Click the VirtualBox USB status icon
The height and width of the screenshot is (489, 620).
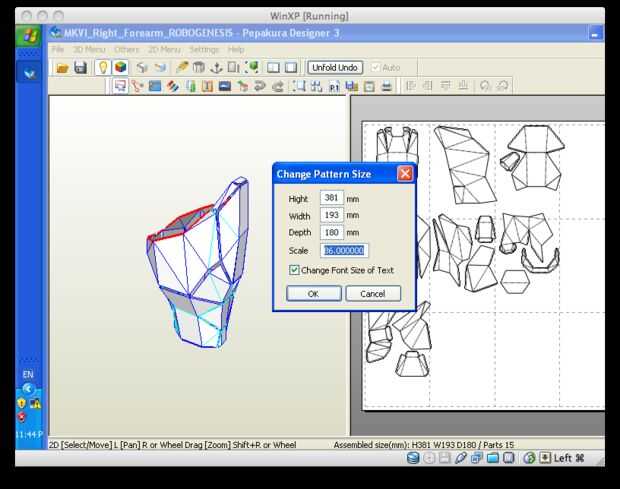[x=461, y=458]
